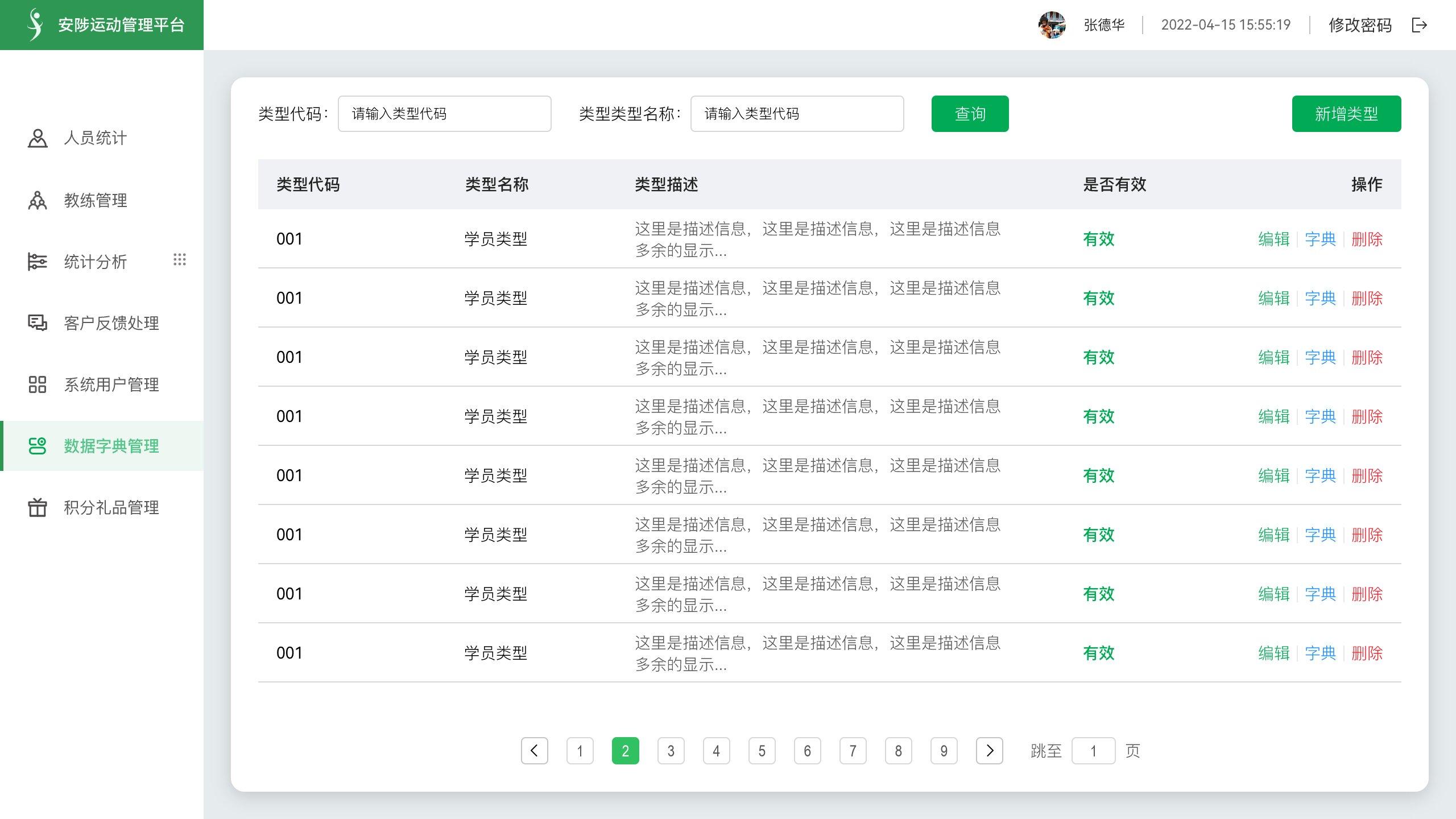Click the 类型代码 search input field

(x=444, y=114)
